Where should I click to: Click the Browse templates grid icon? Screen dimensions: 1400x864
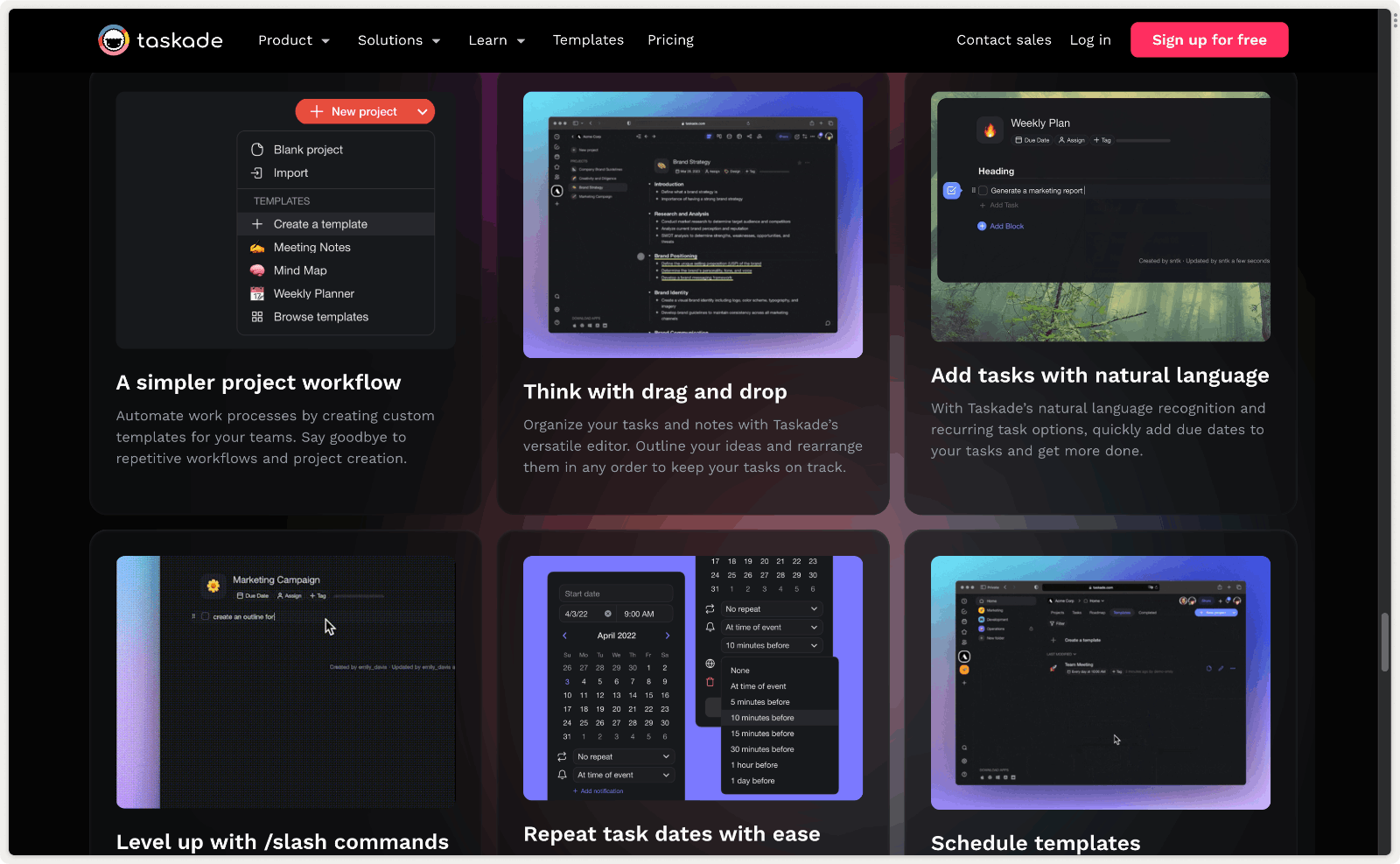coord(257,317)
